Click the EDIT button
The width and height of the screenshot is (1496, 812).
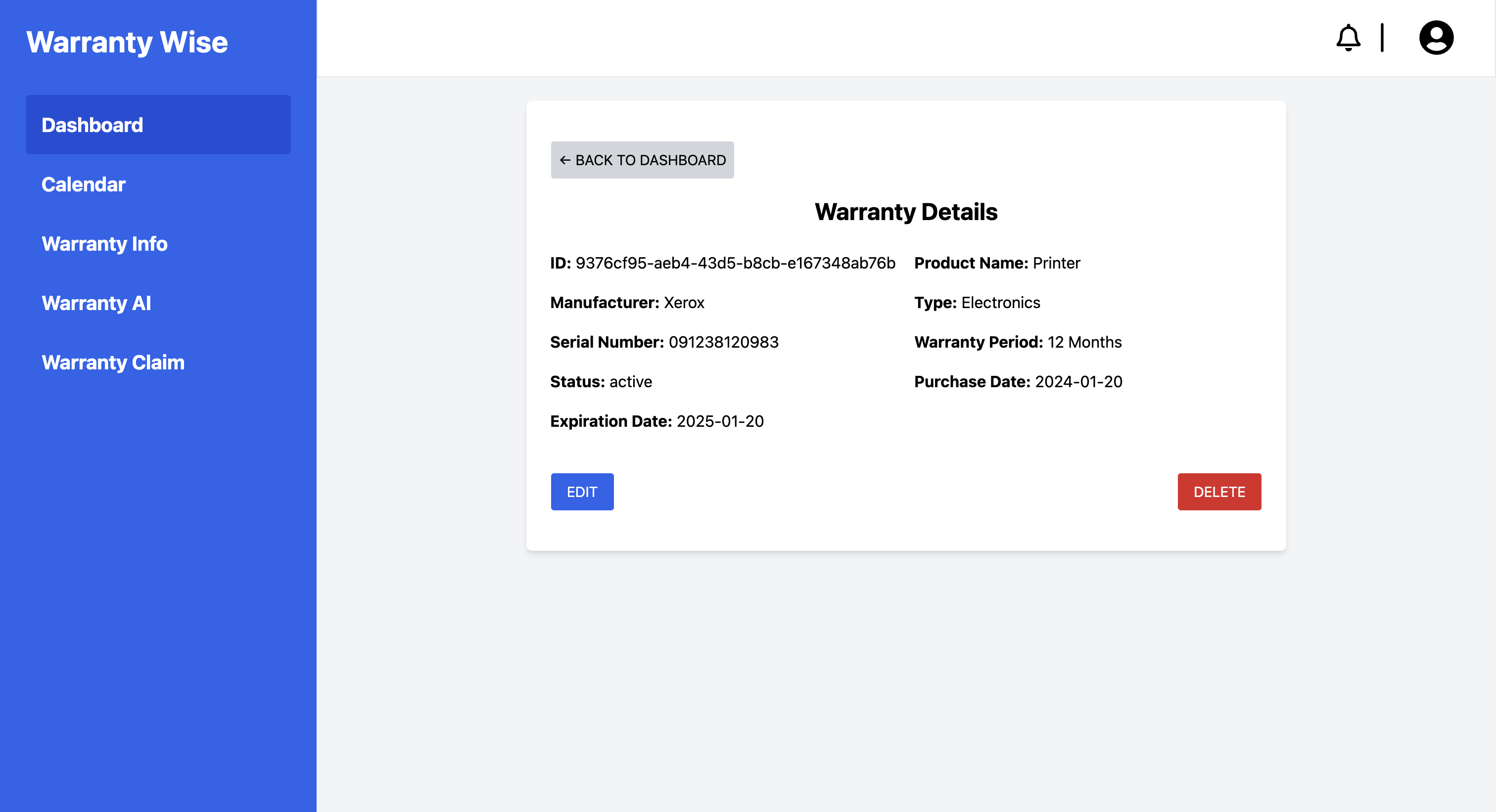pos(582,492)
